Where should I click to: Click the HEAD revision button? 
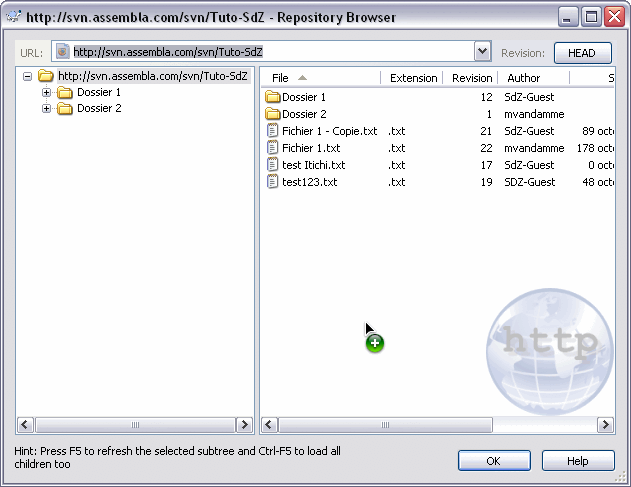583,53
